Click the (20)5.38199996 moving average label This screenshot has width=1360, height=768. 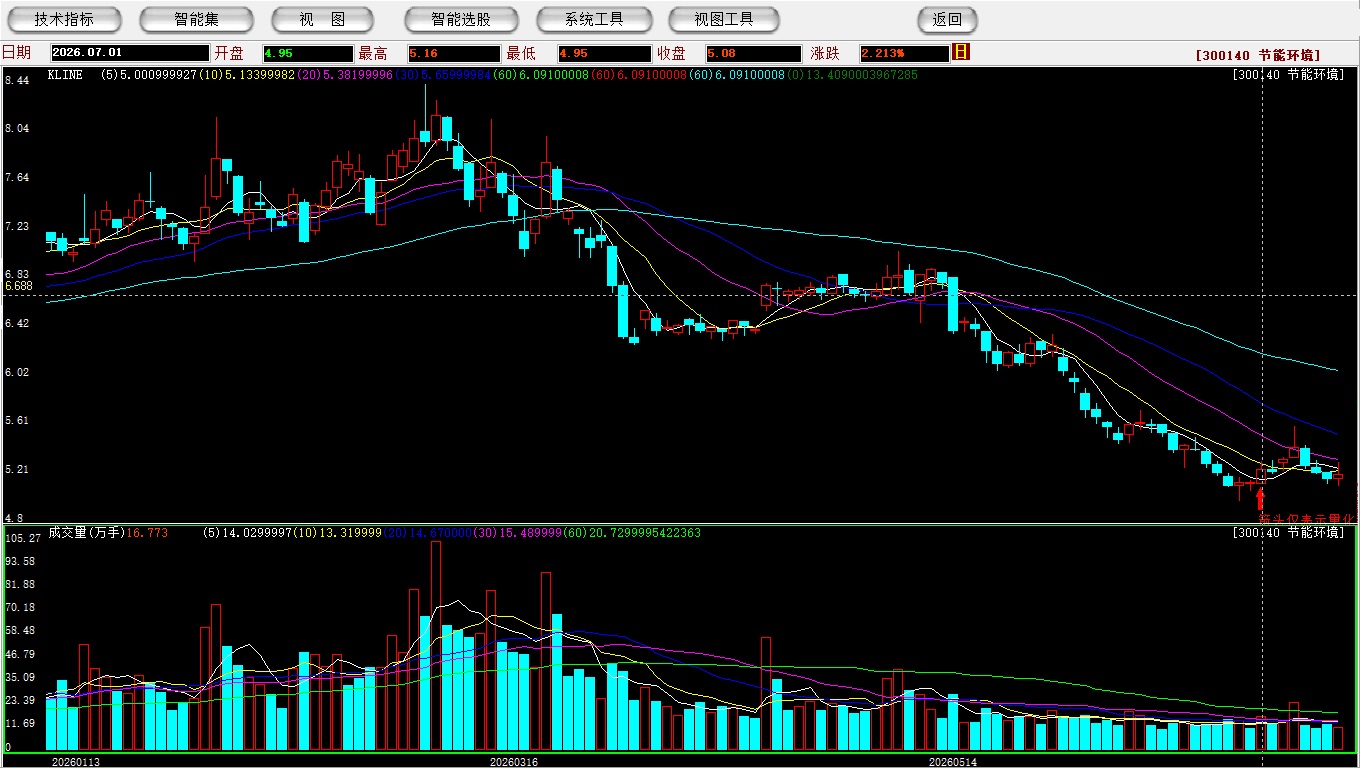(344, 75)
